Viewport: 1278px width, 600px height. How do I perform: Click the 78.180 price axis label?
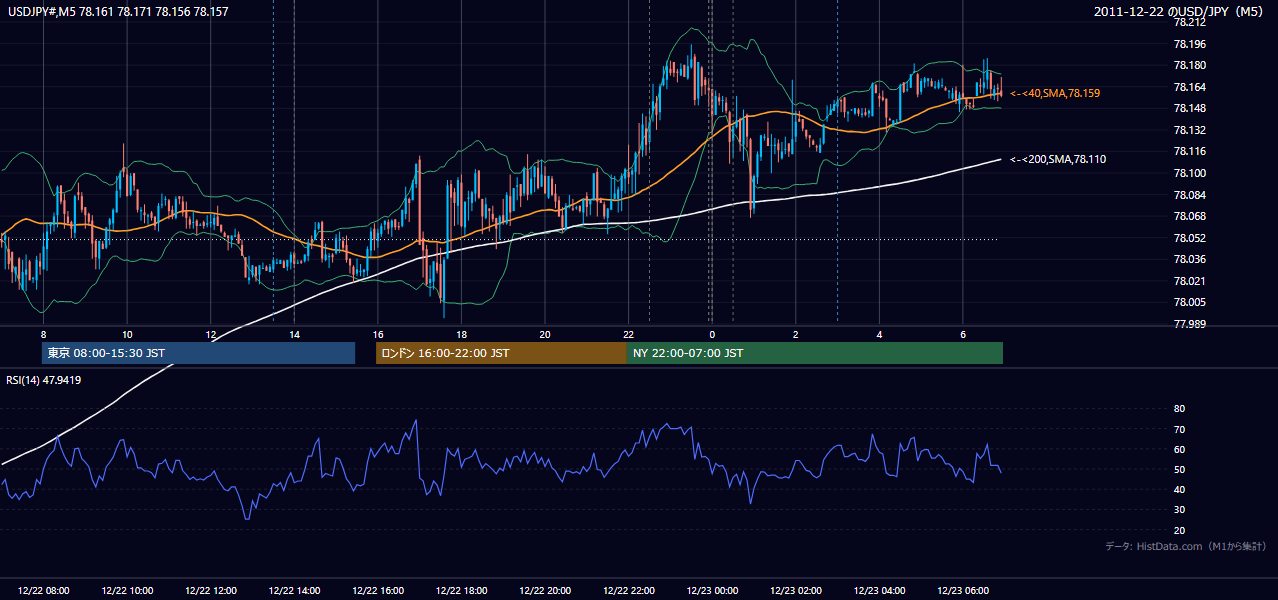(x=1190, y=65)
